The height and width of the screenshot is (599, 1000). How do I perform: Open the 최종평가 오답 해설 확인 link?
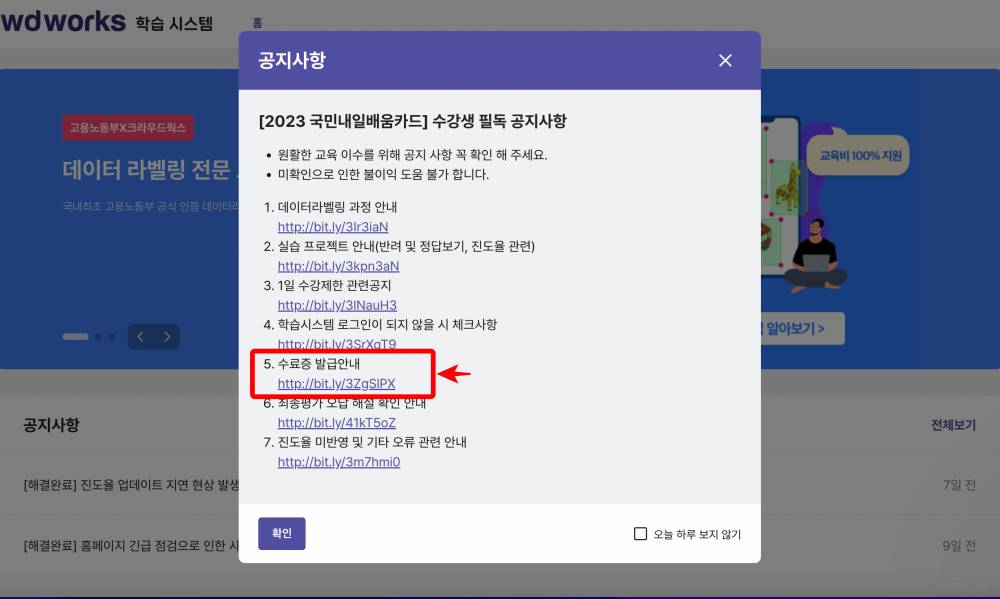(x=336, y=422)
